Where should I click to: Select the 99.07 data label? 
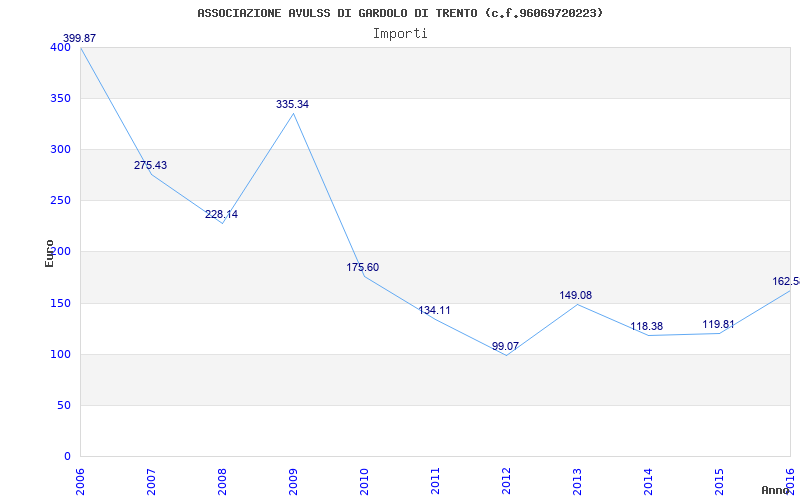pyautogui.click(x=505, y=346)
